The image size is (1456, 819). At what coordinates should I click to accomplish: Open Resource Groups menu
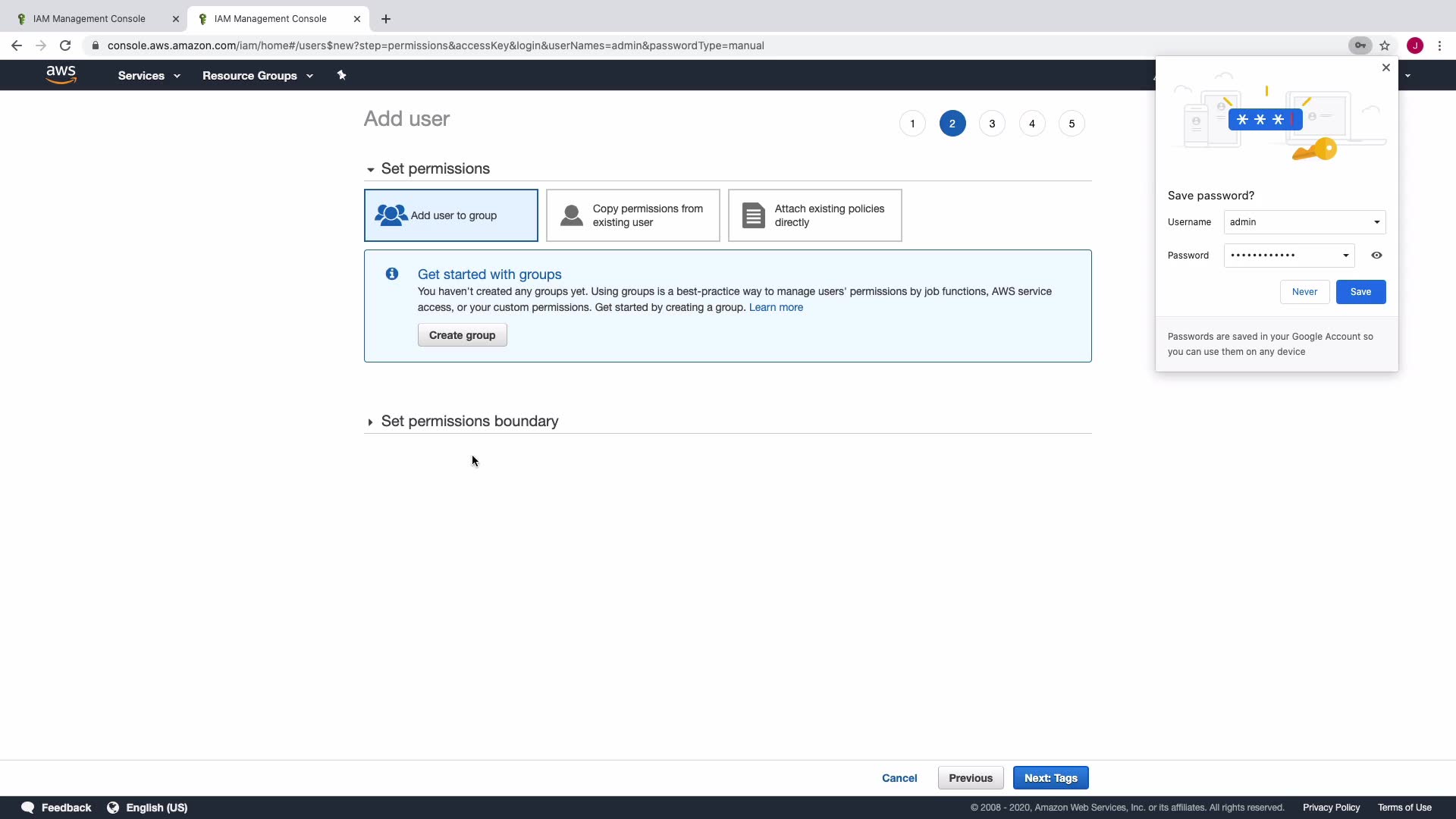(x=257, y=76)
